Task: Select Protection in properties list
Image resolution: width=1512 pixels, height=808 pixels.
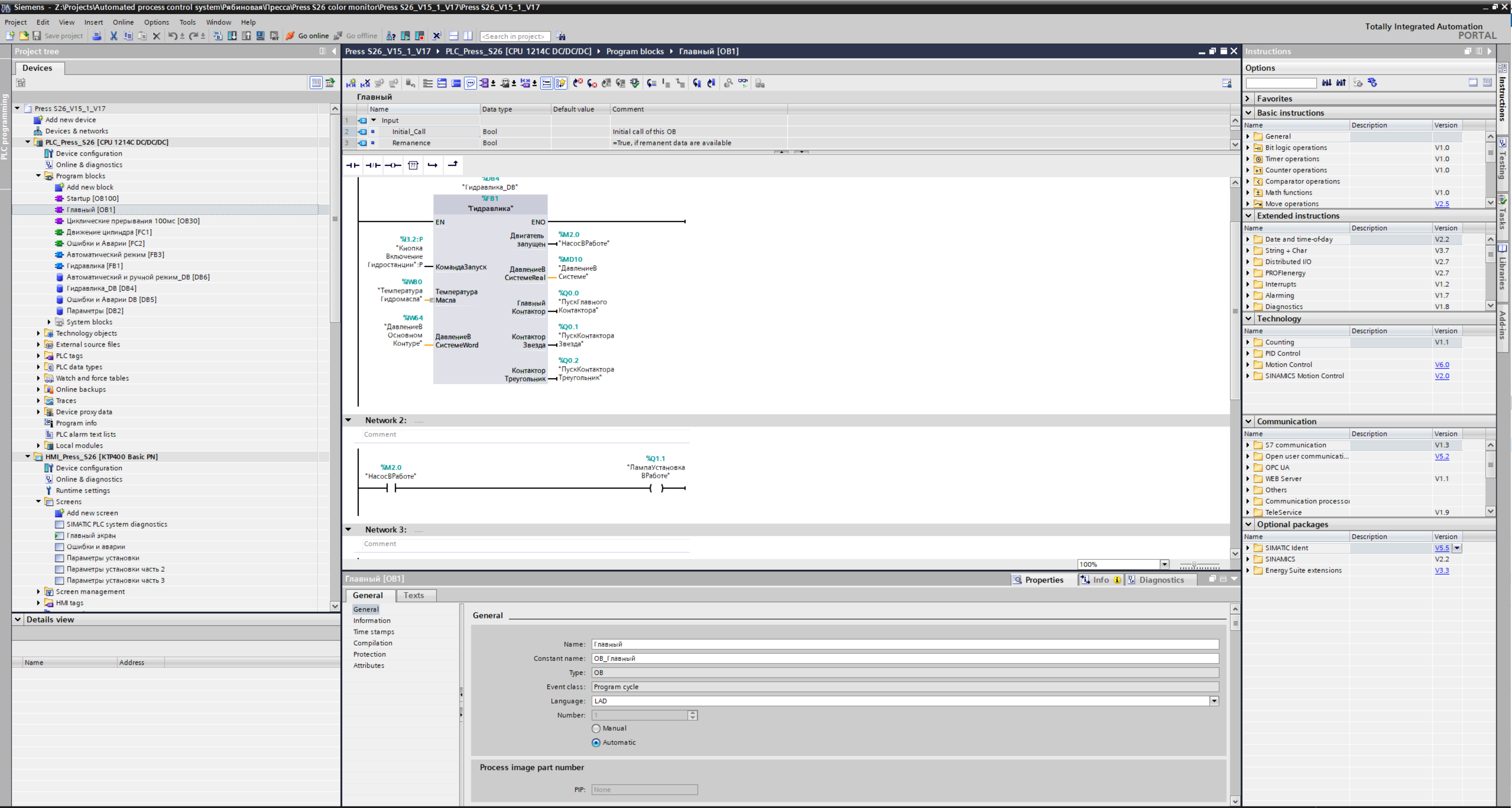Action: (369, 654)
